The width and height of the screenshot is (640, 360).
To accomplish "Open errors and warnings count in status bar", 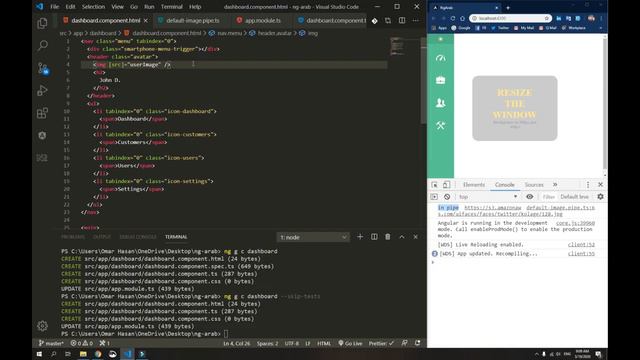I will pos(82,343).
